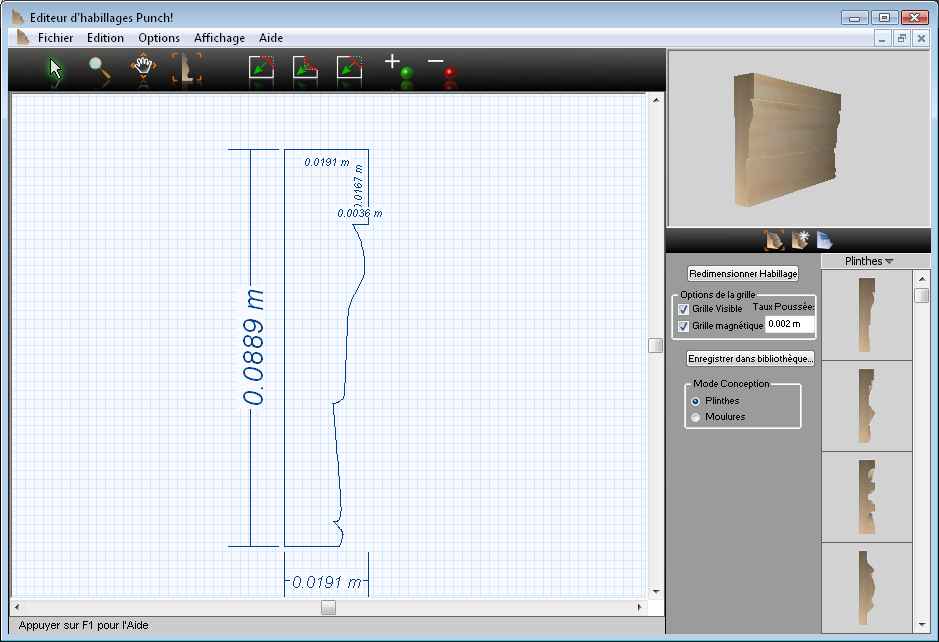Click the document icon left of Fichier

pos(23,38)
